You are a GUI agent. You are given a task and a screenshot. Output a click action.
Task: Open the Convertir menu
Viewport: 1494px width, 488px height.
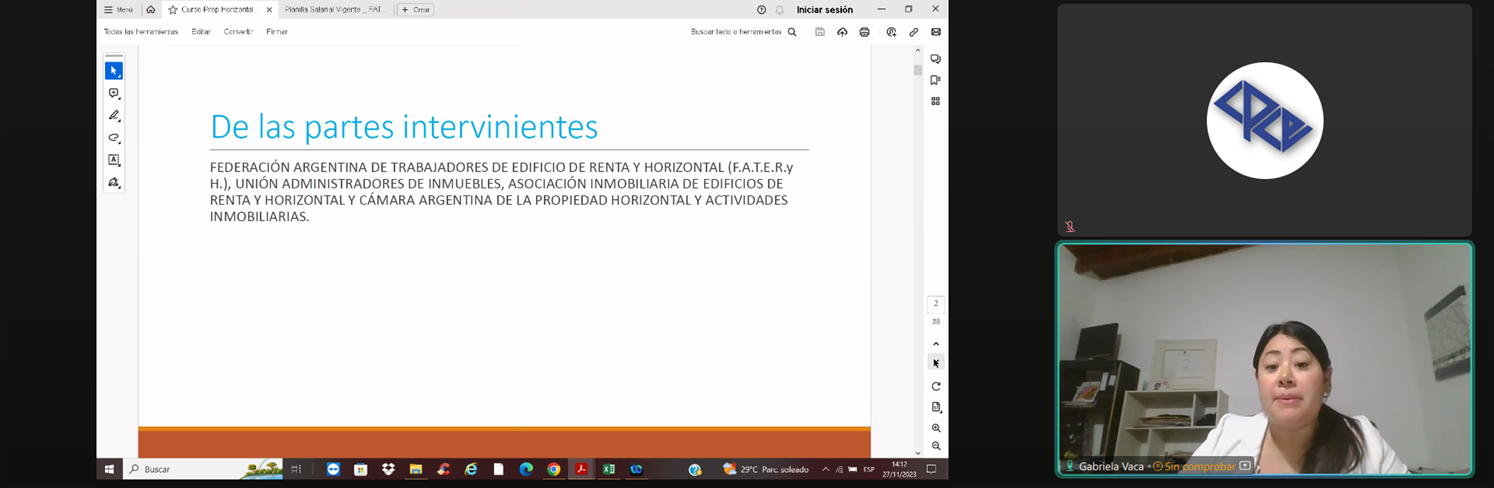tap(238, 32)
